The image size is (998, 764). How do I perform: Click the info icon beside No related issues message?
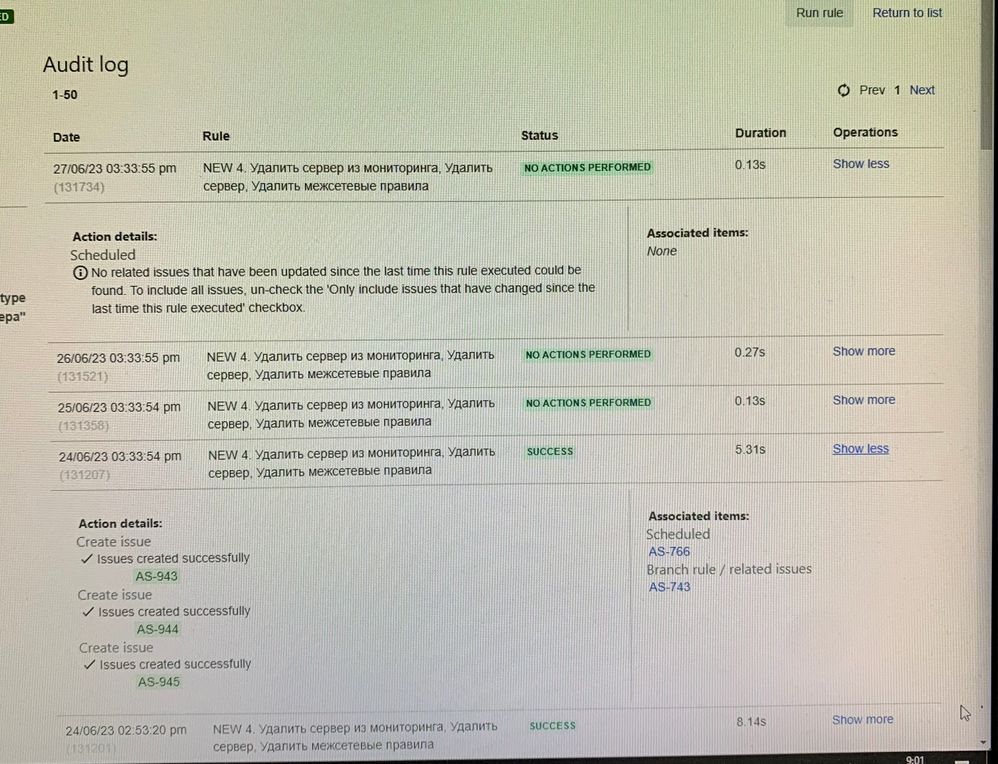[x=80, y=272]
